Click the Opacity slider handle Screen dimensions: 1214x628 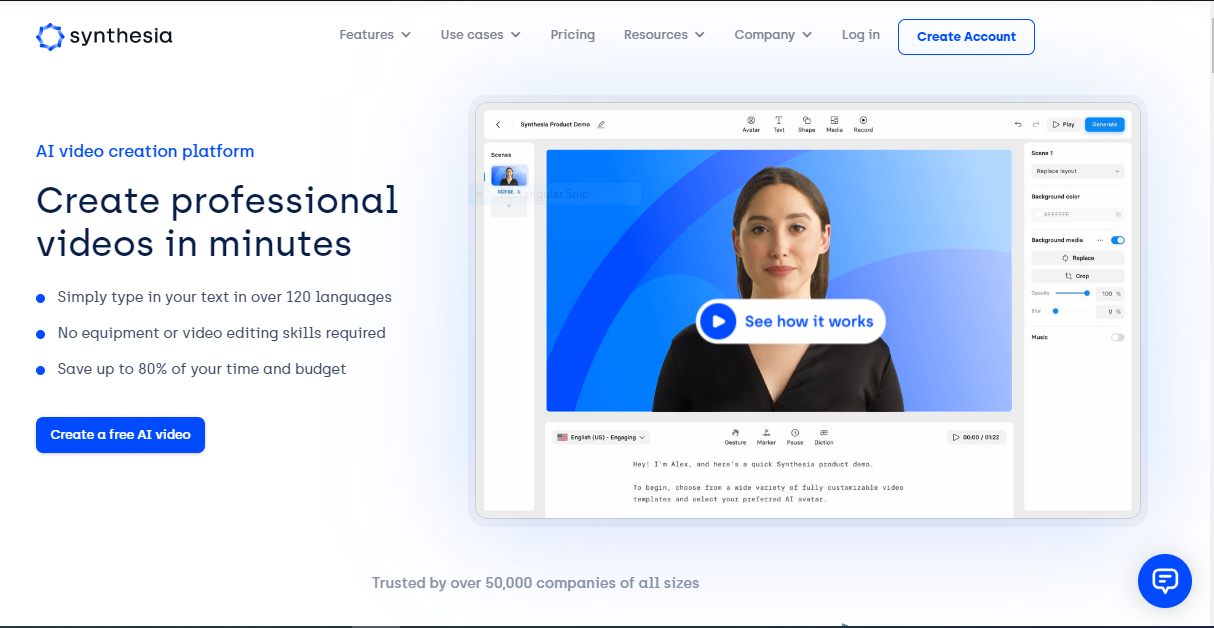point(1087,293)
